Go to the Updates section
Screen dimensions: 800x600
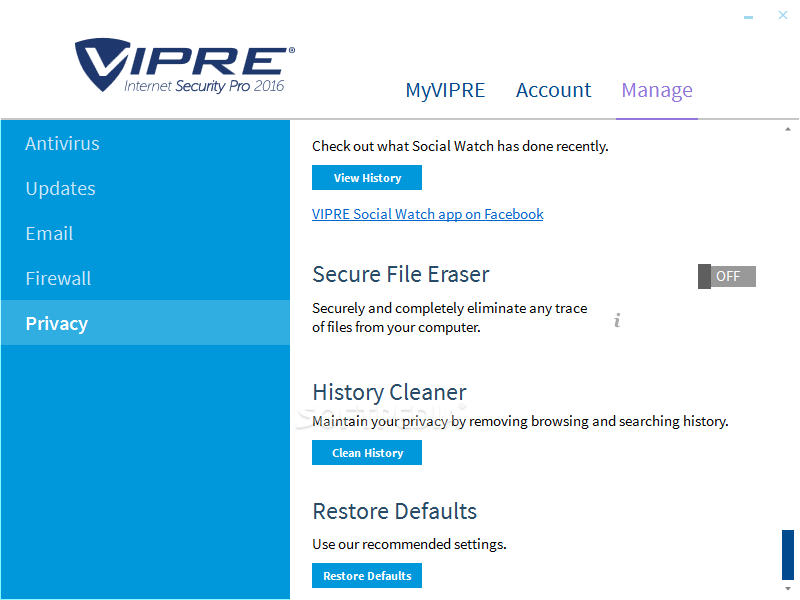pyautogui.click(x=145, y=188)
